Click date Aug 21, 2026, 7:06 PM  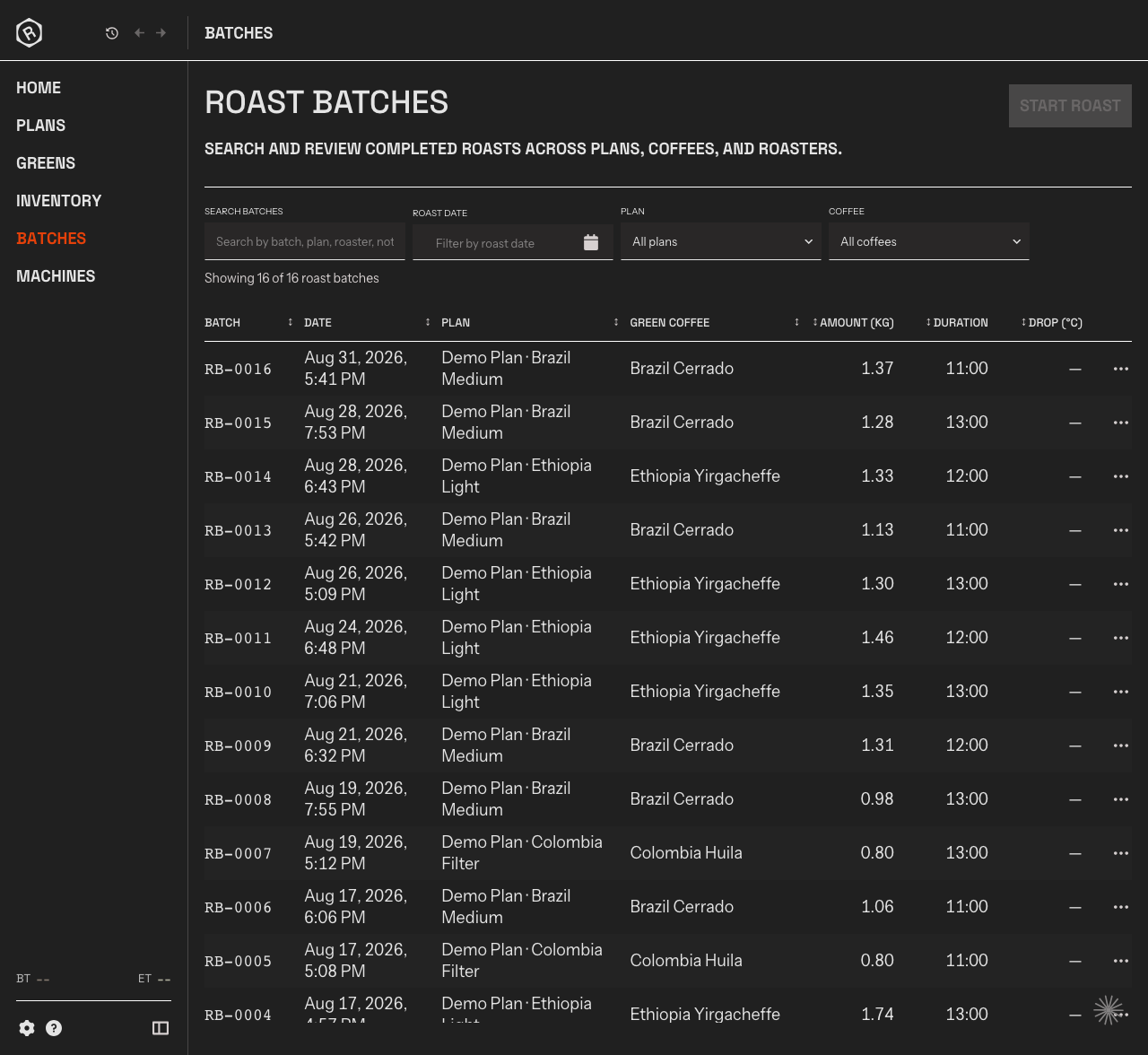pyautogui.click(x=356, y=691)
